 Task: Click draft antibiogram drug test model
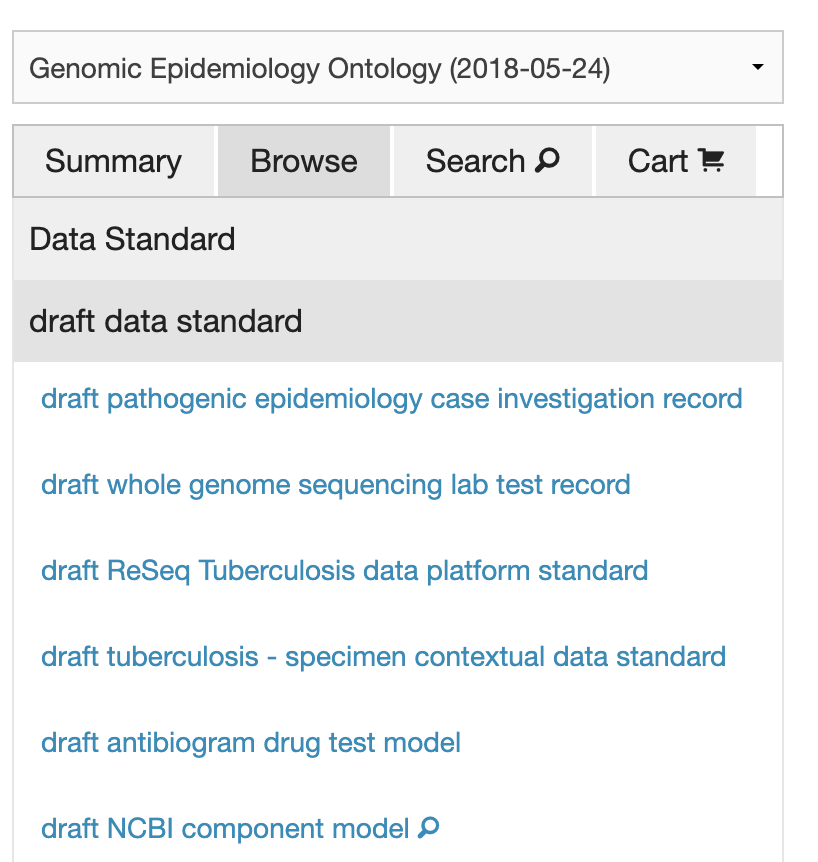(x=250, y=742)
